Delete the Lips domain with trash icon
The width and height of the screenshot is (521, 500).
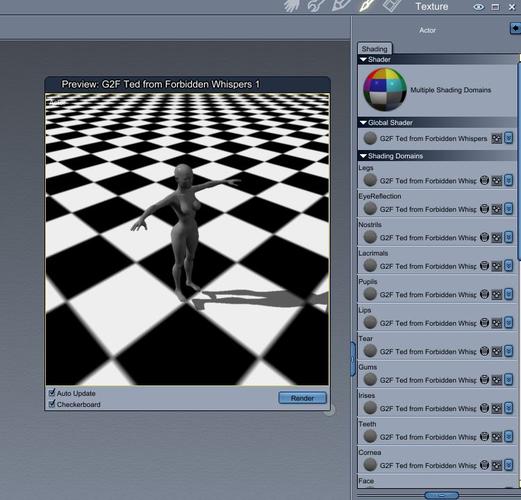[x=484, y=323]
